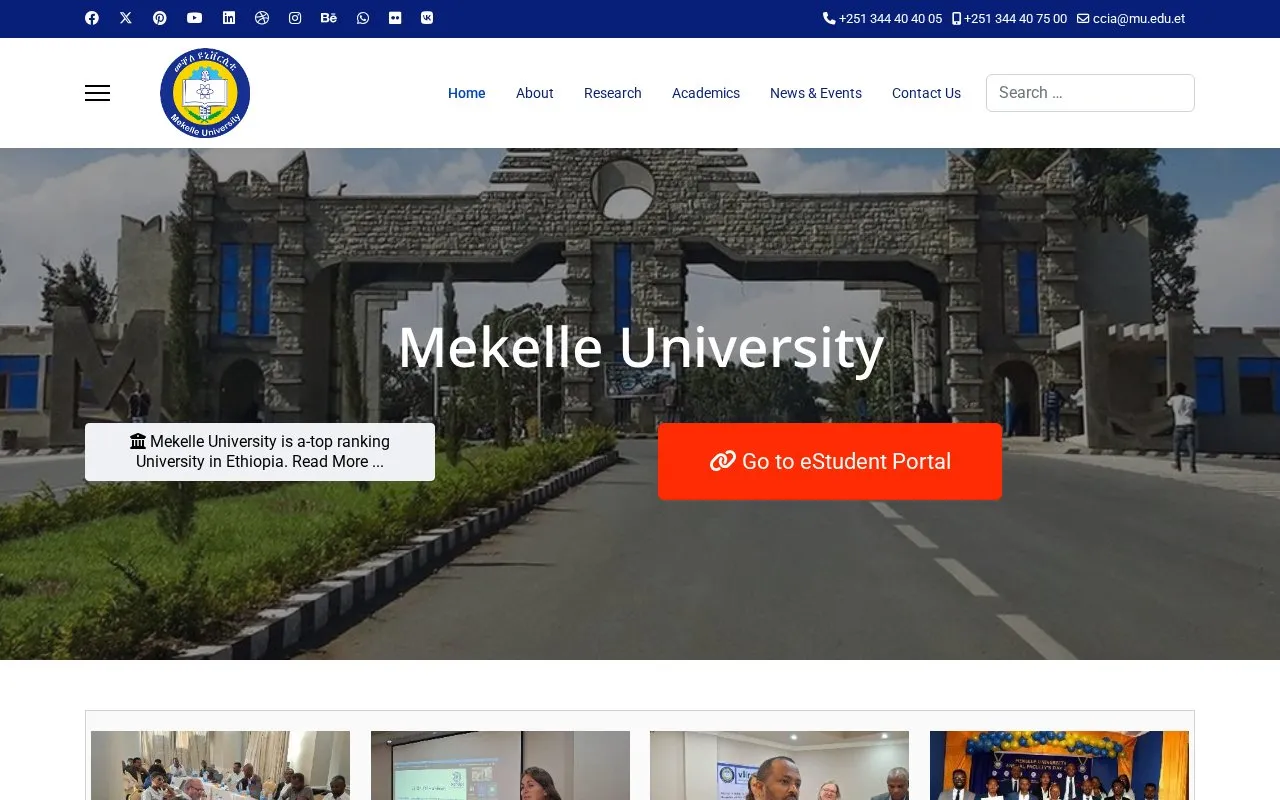The width and height of the screenshot is (1280, 800).
Task: Open the top ranking University Read More button
Action: tap(260, 452)
